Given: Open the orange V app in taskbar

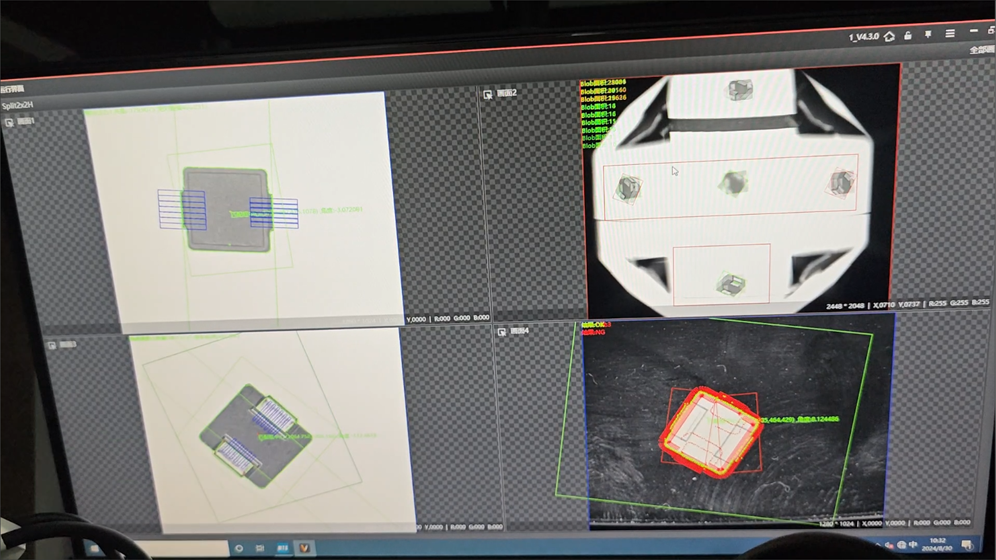Looking at the screenshot, I should coord(305,548).
